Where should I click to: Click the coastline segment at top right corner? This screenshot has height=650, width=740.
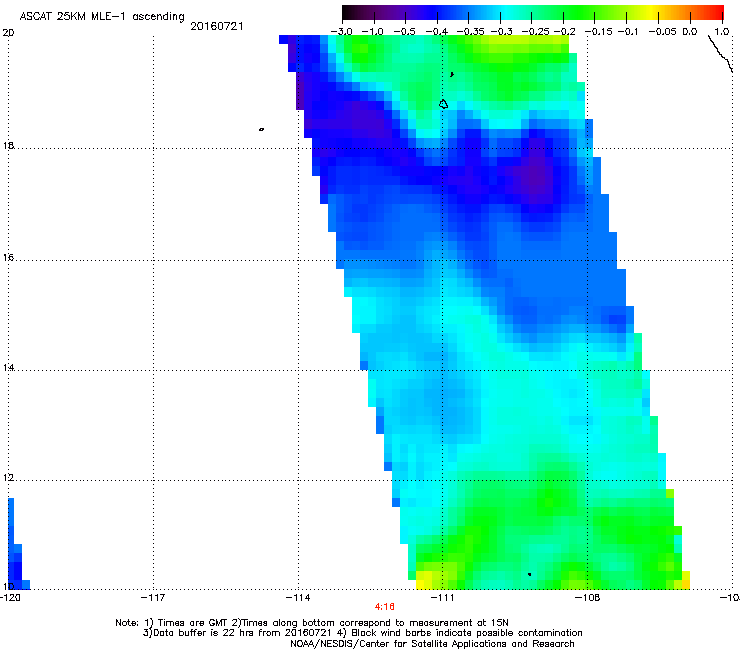(720, 54)
